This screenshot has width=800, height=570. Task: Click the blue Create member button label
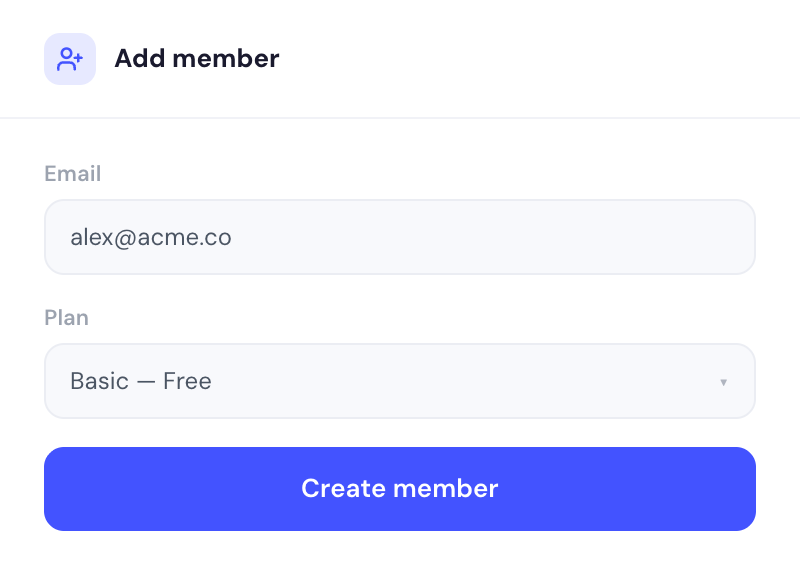[x=399, y=489]
